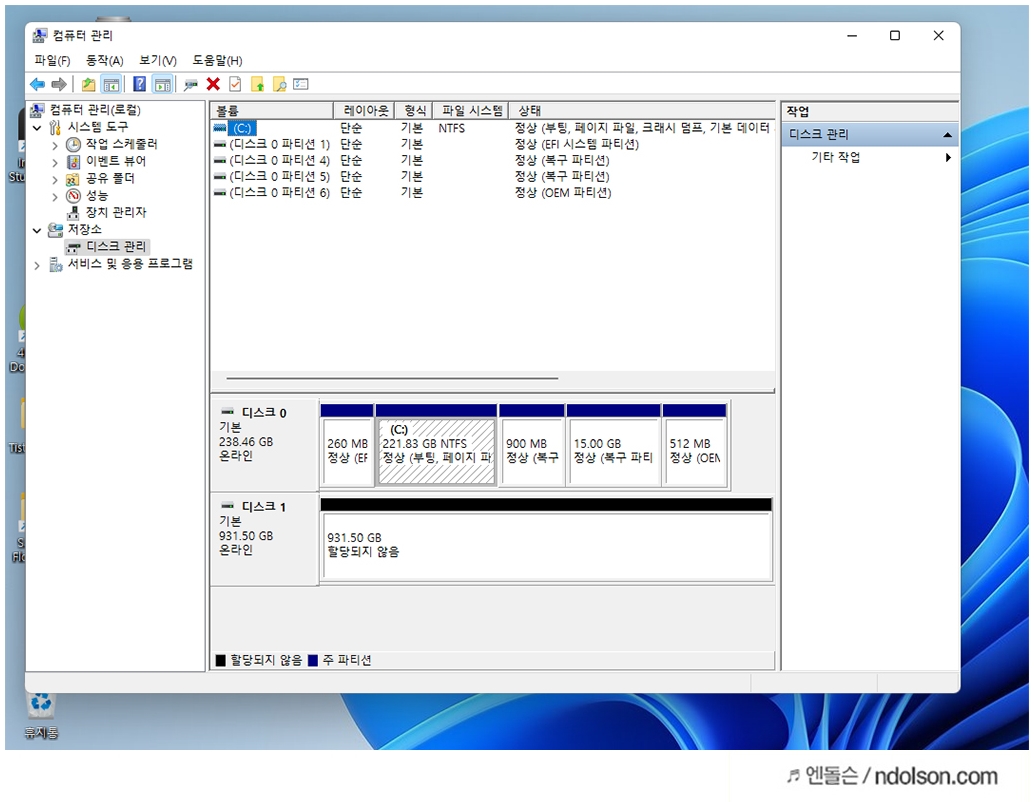Click the 성능 icon in tree
The image size is (1034, 802).
[73, 196]
